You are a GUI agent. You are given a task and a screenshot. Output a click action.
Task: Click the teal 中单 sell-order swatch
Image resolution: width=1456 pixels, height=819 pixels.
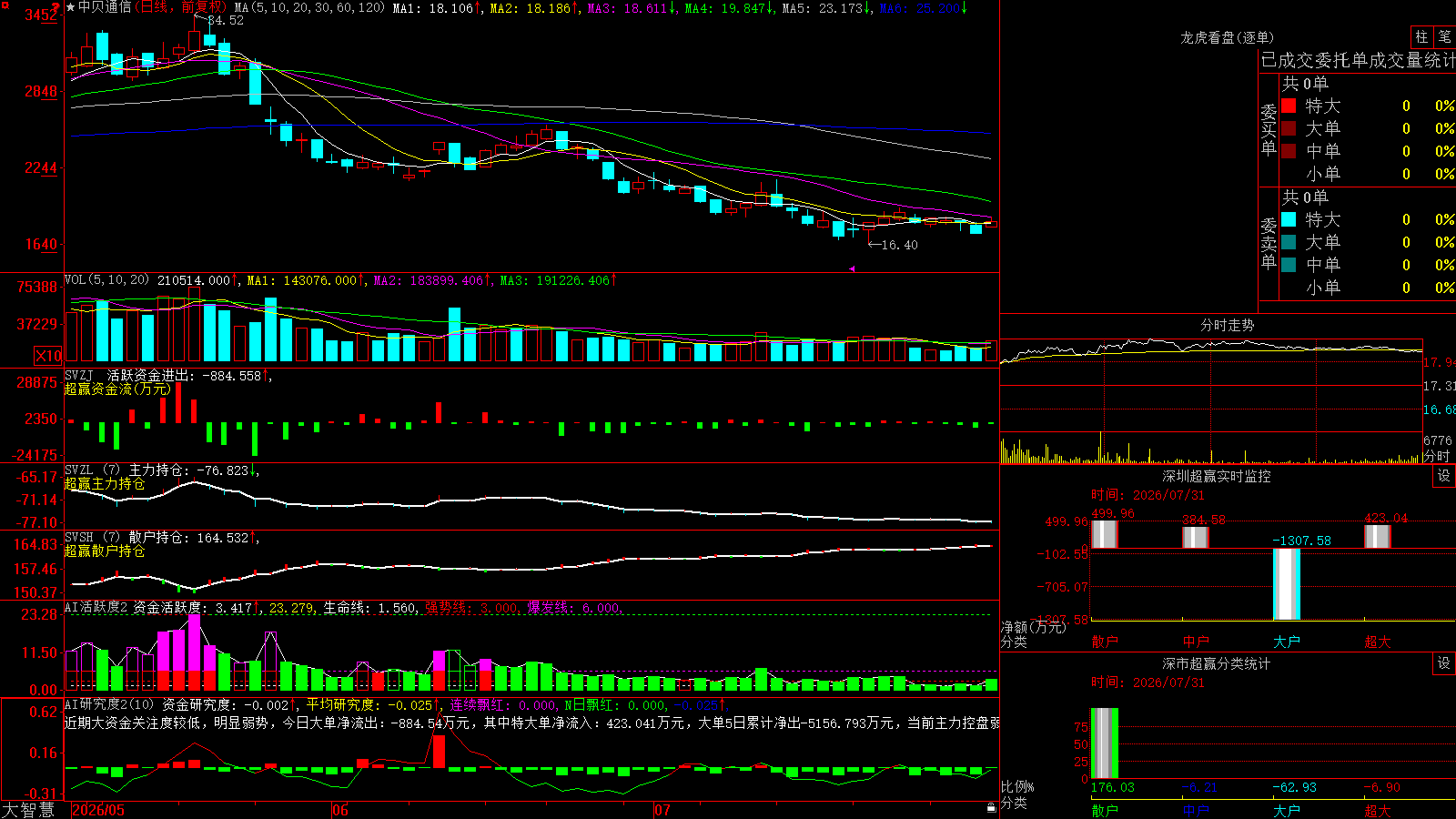coord(1289,265)
